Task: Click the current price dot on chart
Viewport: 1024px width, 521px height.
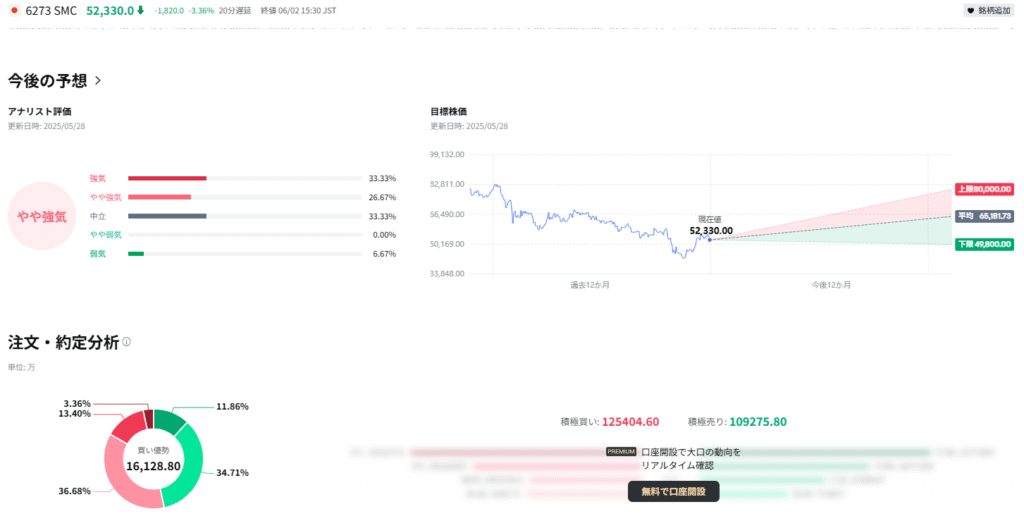Action: coord(709,239)
